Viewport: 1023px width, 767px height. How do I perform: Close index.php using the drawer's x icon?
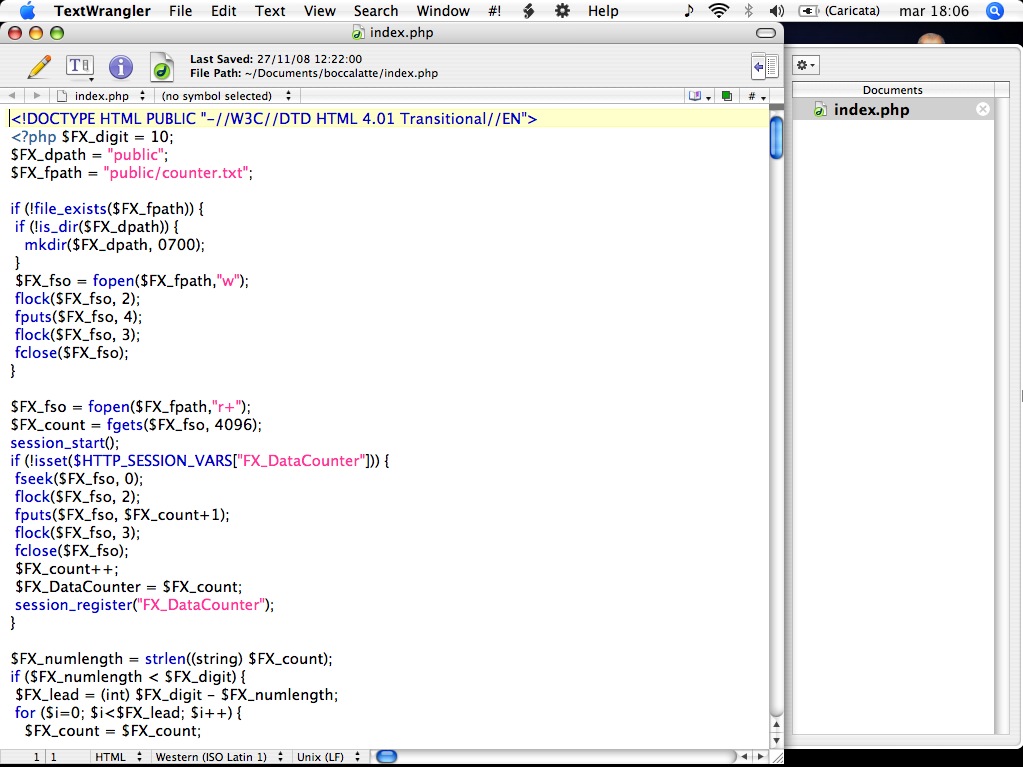983,110
